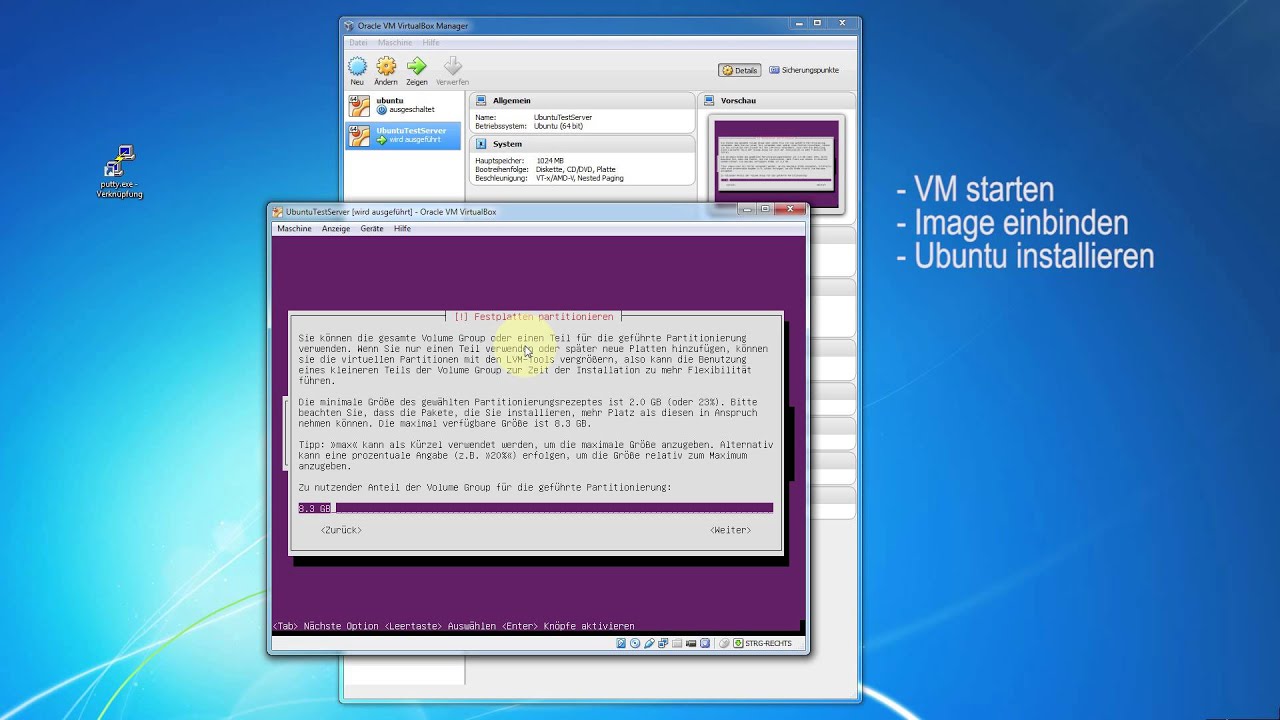Select the ubuntu VM in the list
The height and width of the screenshot is (720, 1280).
pos(404,105)
